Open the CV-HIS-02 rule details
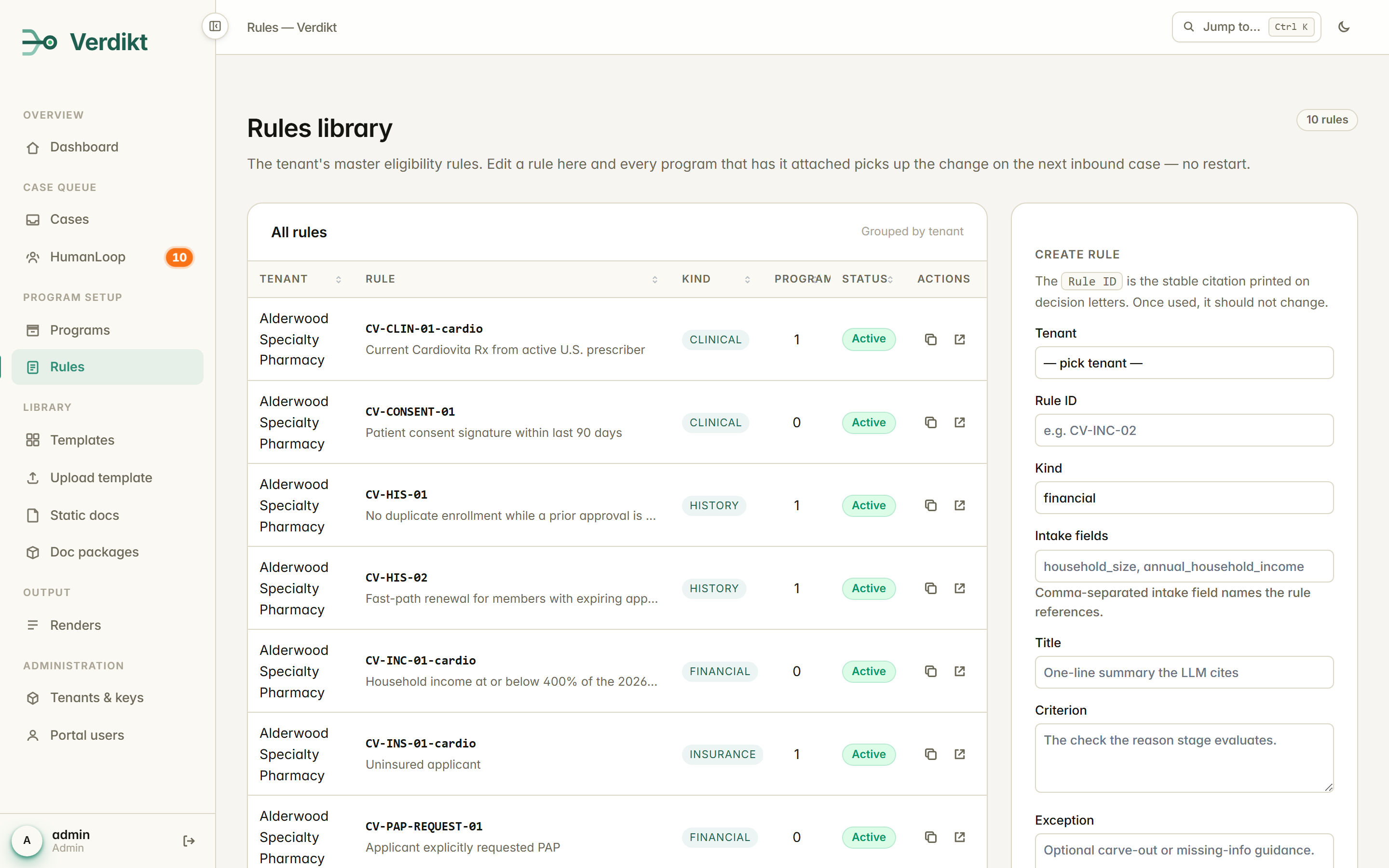The width and height of the screenshot is (1389, 868). (960, 588)
